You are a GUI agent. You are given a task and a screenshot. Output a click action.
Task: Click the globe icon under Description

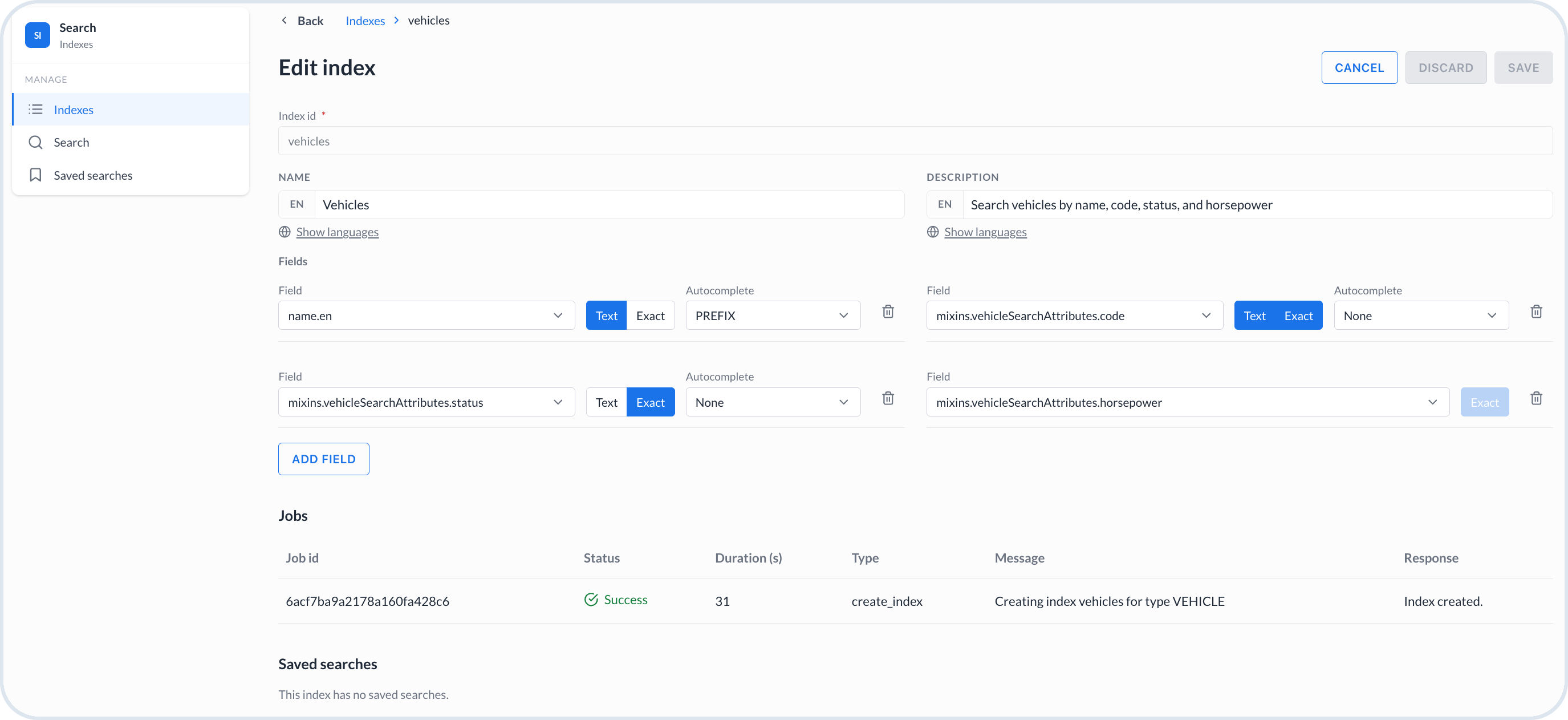pyautogui.click(x=932, y=232)
